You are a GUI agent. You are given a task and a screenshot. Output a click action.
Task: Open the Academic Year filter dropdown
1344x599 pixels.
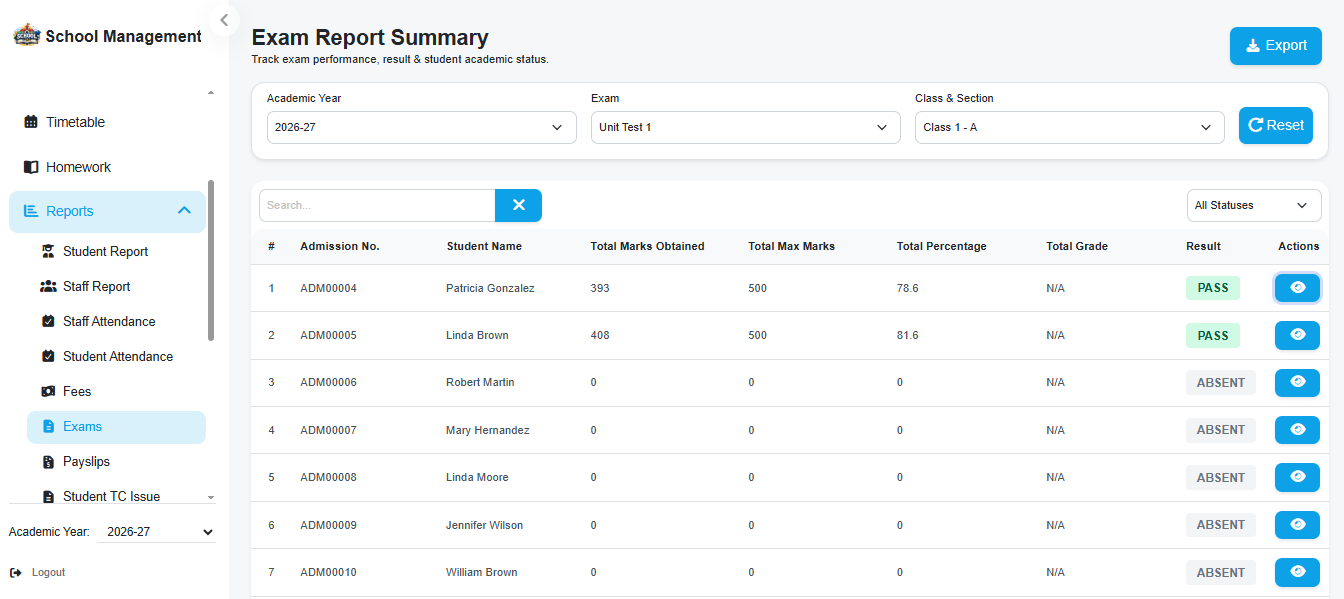pos(421,127)
